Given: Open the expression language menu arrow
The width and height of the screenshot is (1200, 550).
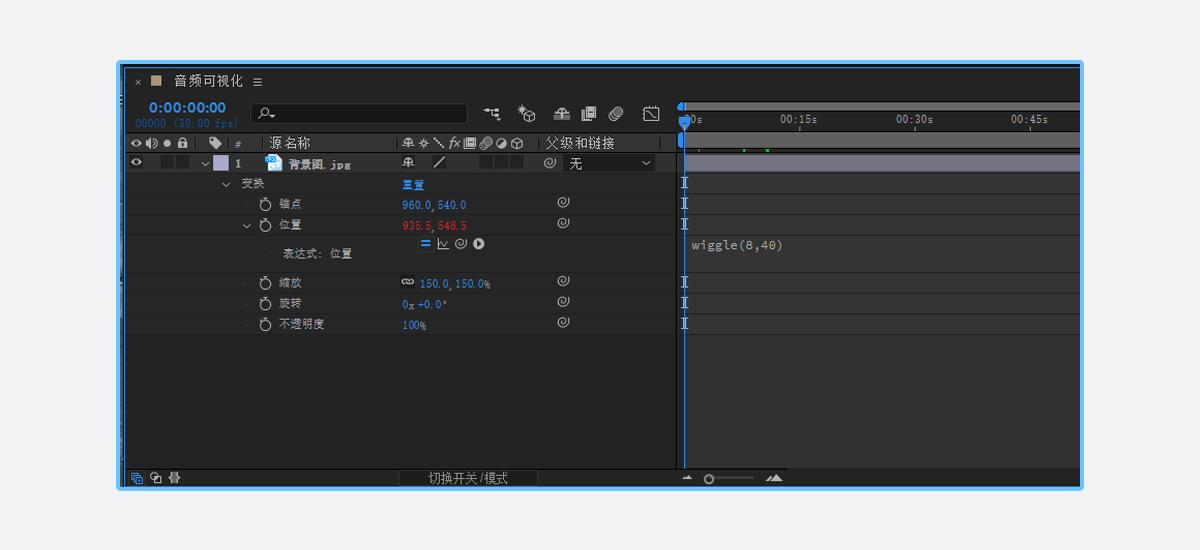Looking at the screenshot, I should (x=479, y=243).
